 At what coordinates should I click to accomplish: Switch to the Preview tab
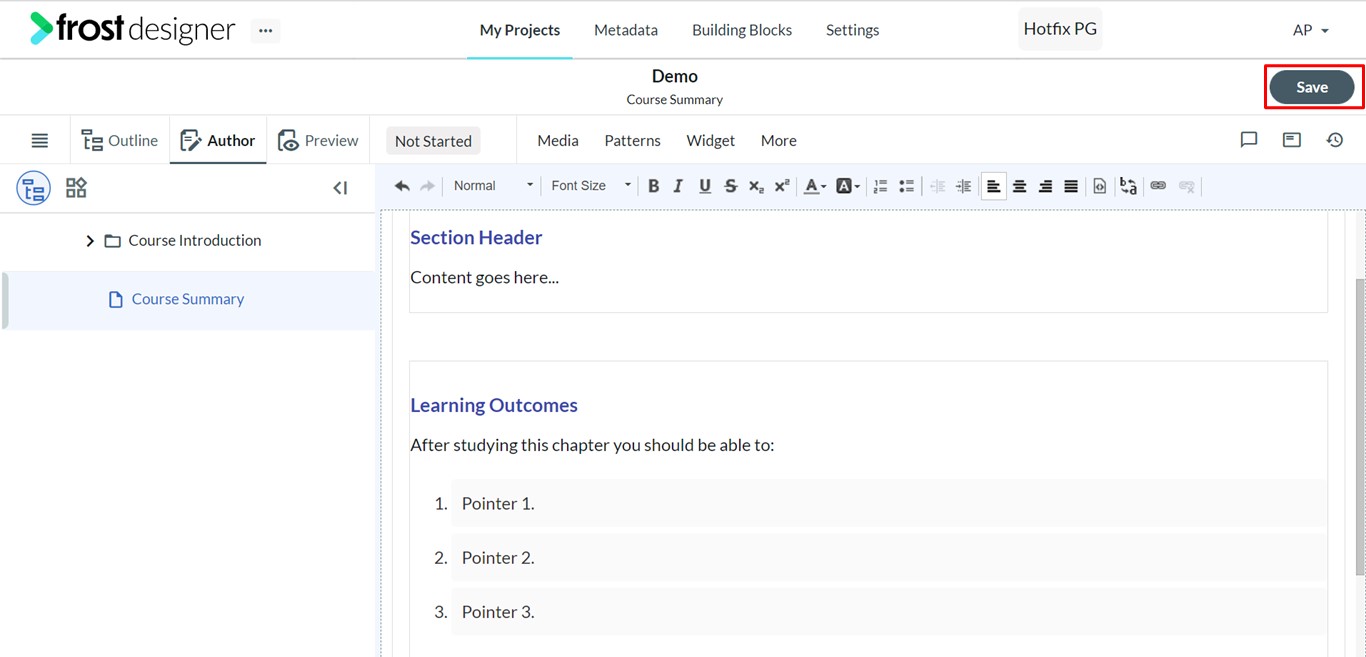pos(318,140)
